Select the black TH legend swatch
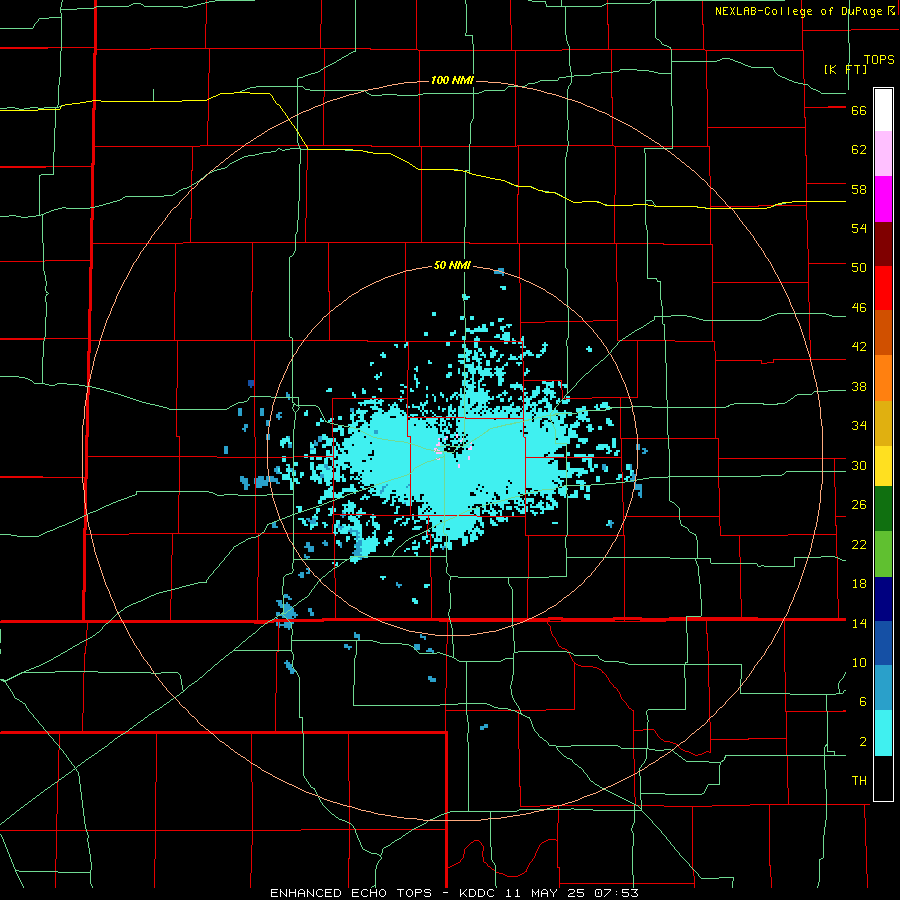 point(883,778)
